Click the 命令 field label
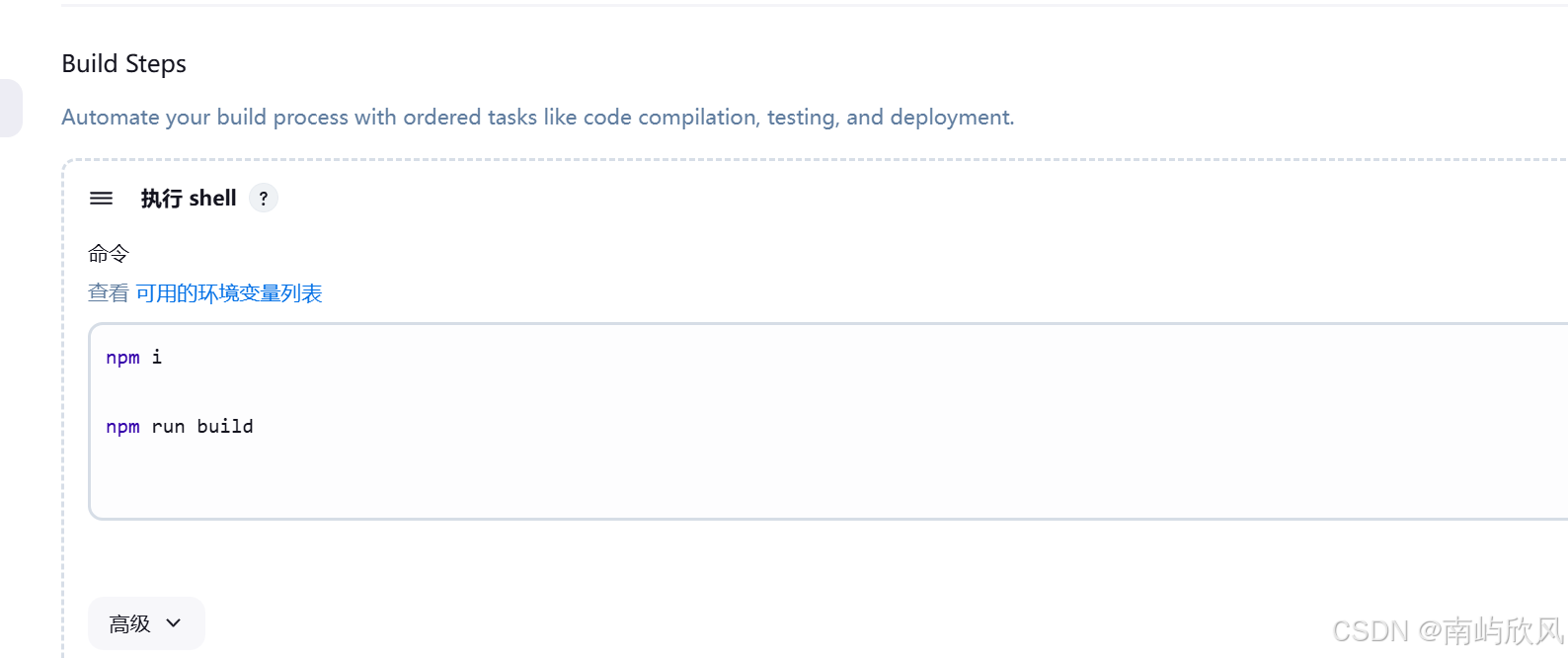 tap(109, 254)
